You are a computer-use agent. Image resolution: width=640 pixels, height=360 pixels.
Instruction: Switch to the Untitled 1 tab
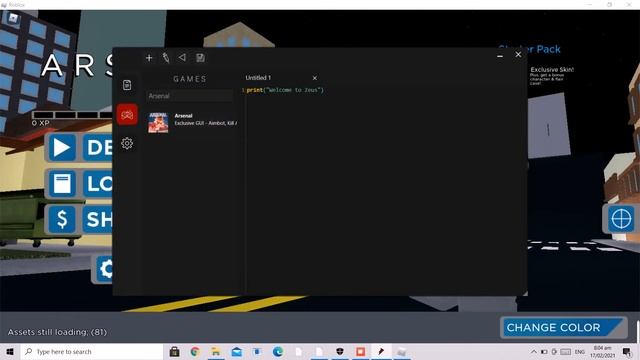tap(258, 78)
